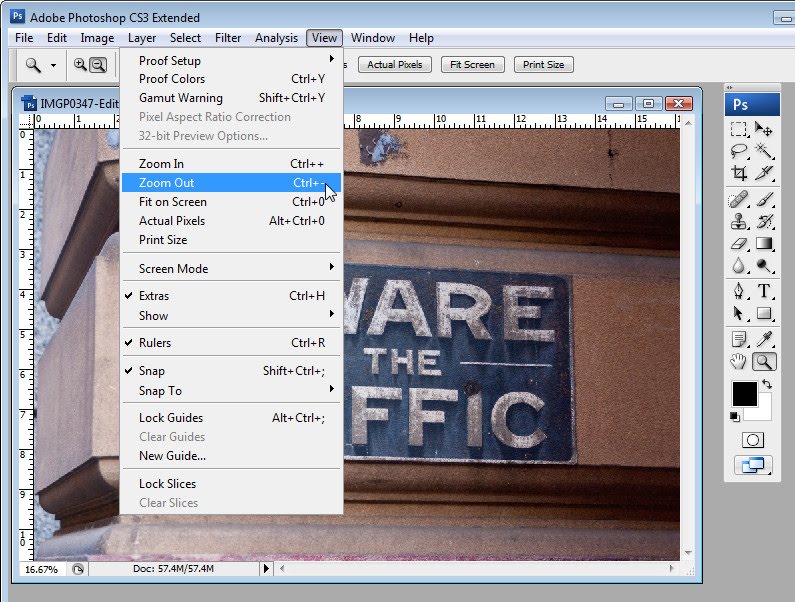Change screen mode from toolbox button
This screenshot has height=602, width=795.
pos(753,465)
